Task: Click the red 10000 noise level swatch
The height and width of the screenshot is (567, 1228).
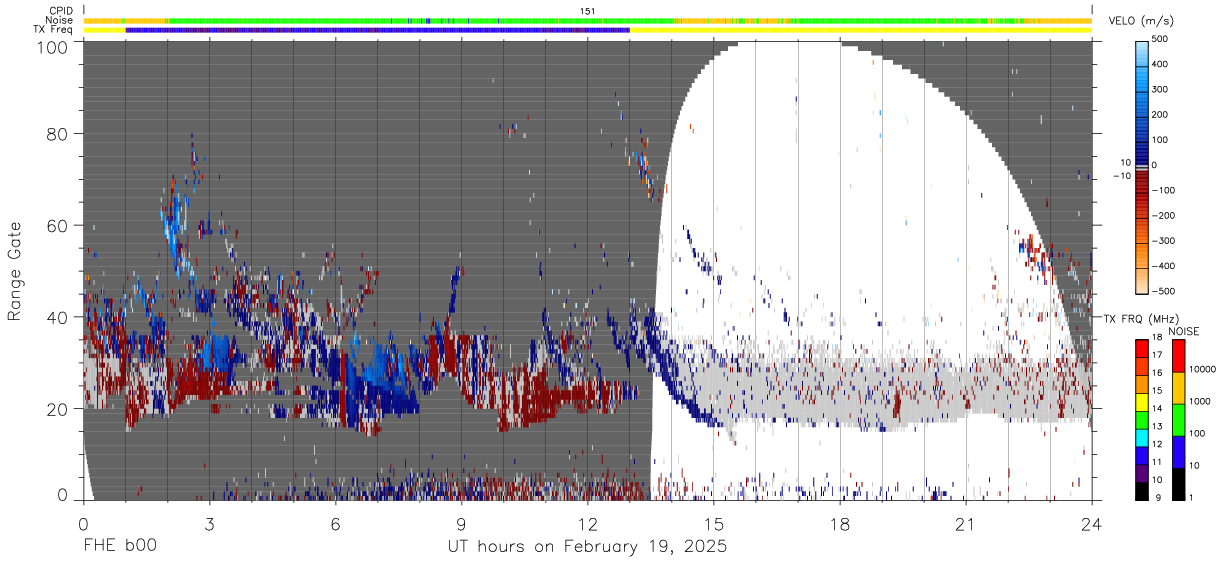Action: coord(1178,355)
